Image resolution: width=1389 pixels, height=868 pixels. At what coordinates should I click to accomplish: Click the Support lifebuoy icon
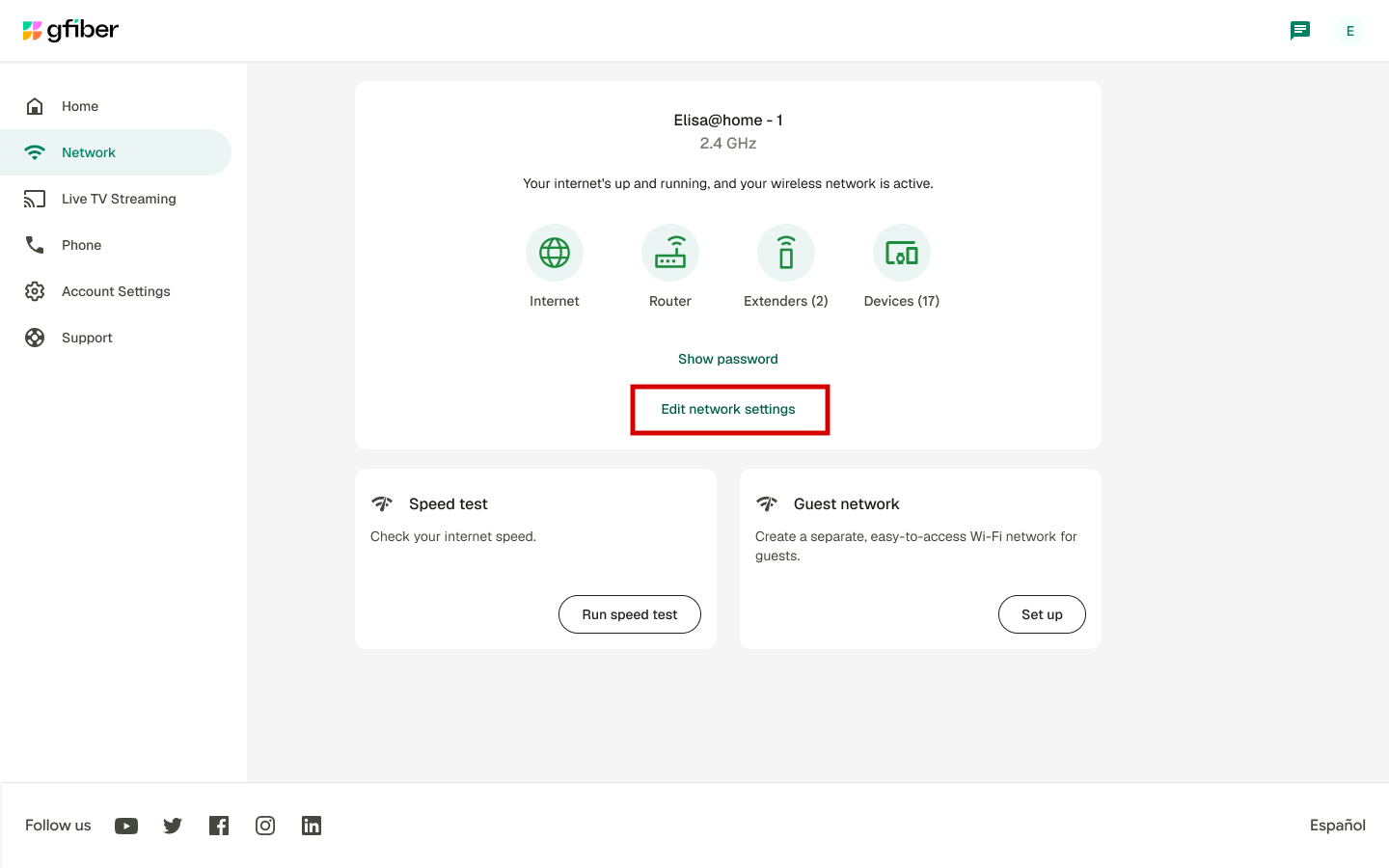35,338
